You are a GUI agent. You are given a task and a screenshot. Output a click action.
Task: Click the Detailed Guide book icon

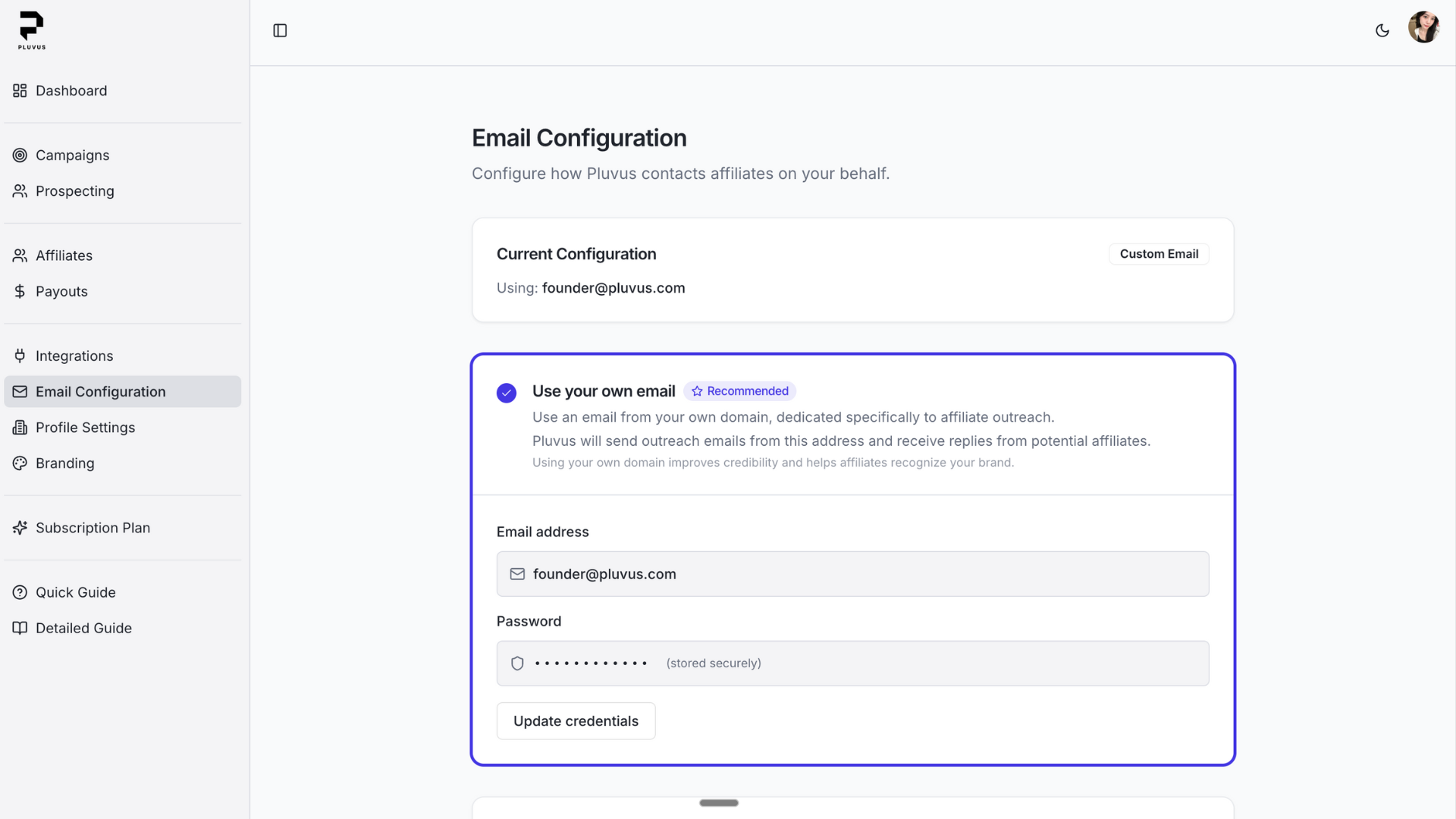tap(20, 628)
